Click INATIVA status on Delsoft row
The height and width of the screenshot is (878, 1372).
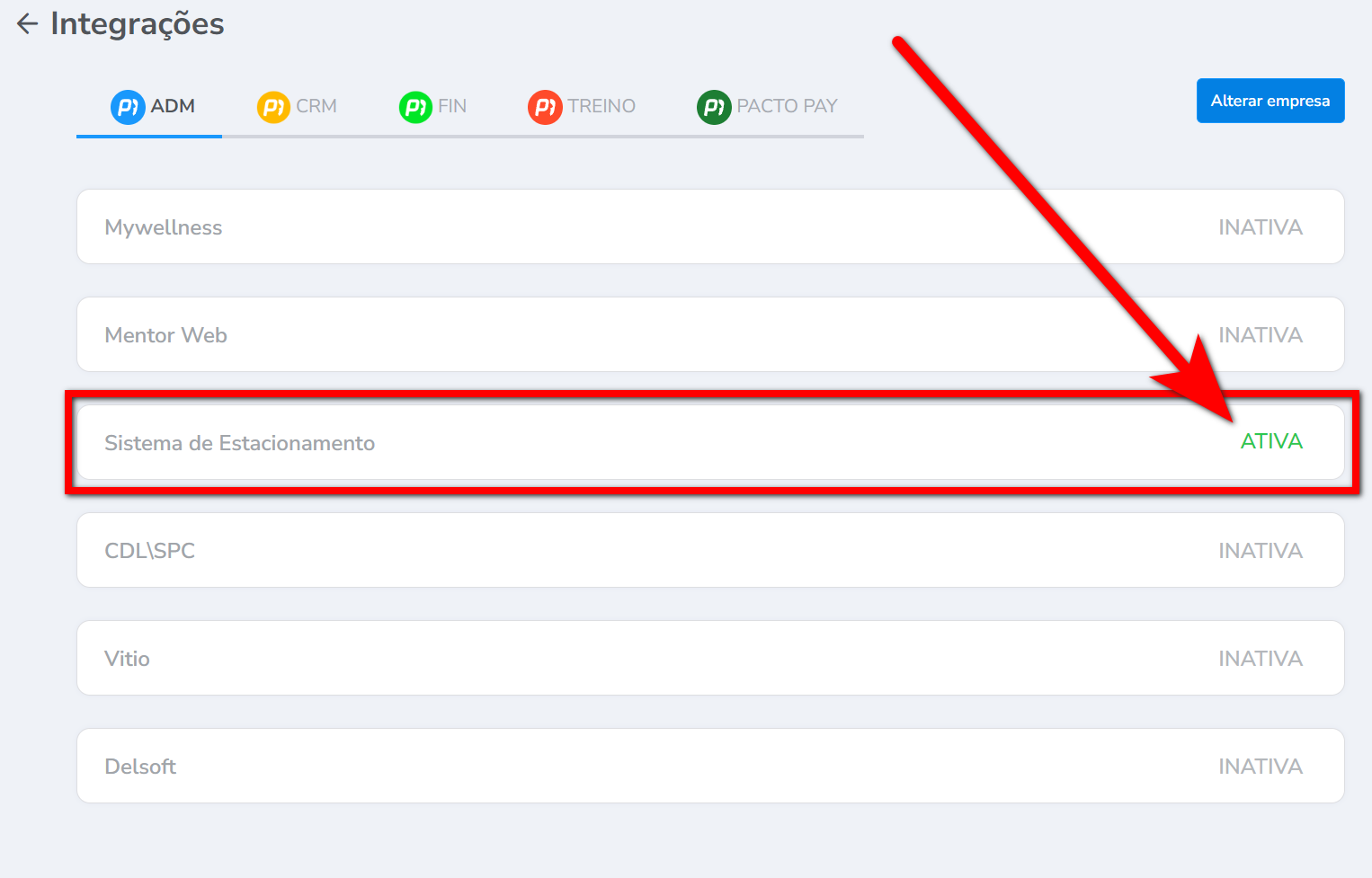click(x=1261, y=767)
